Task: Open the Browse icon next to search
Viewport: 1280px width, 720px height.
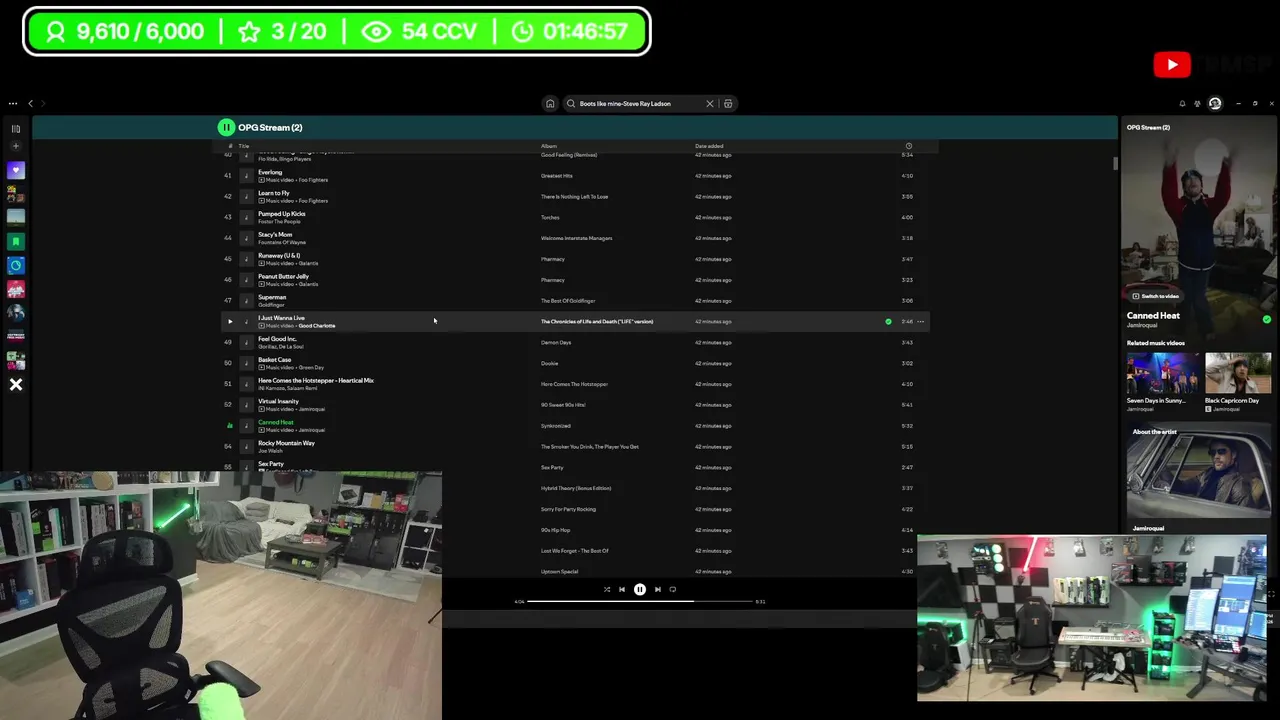Action: [728, 103]
